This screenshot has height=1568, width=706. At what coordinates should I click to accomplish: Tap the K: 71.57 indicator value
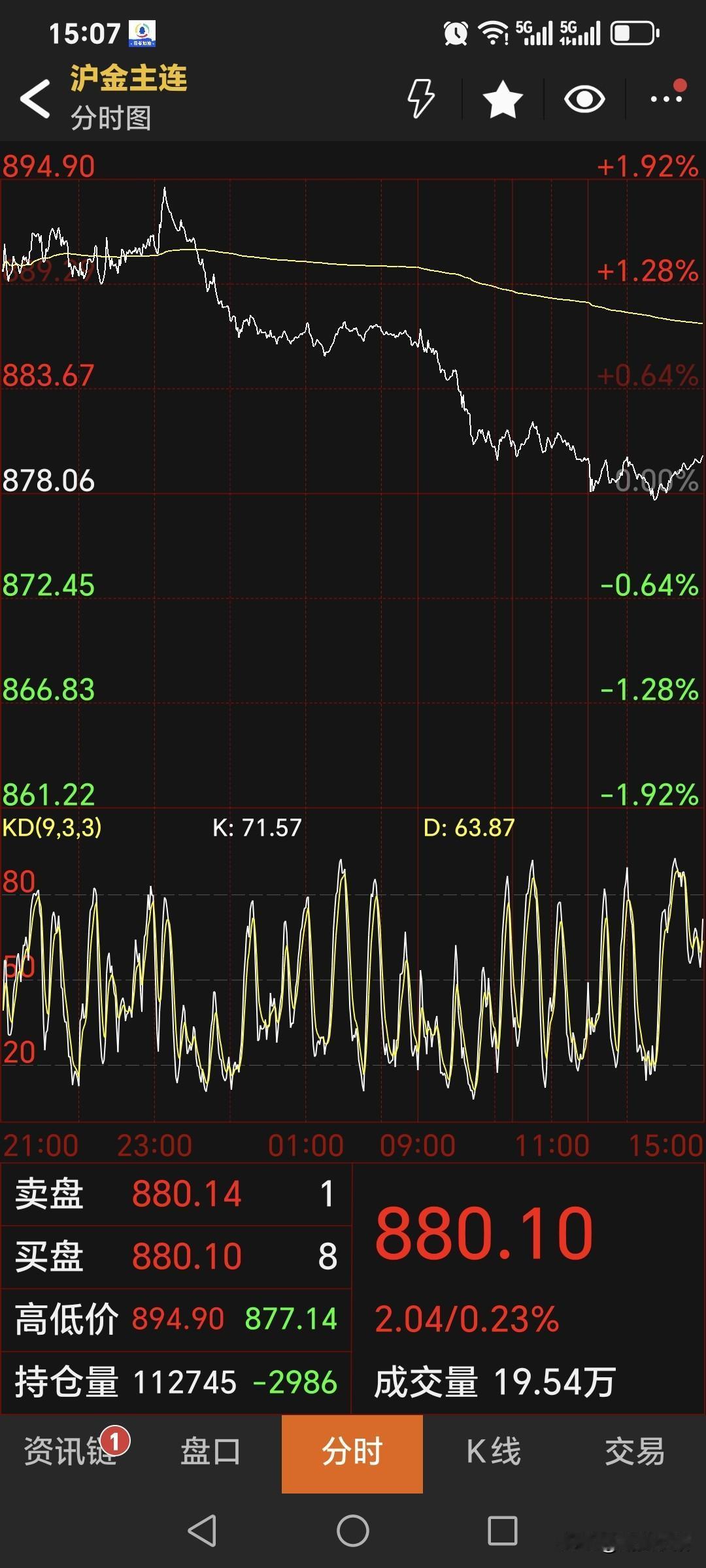[257, 828]
